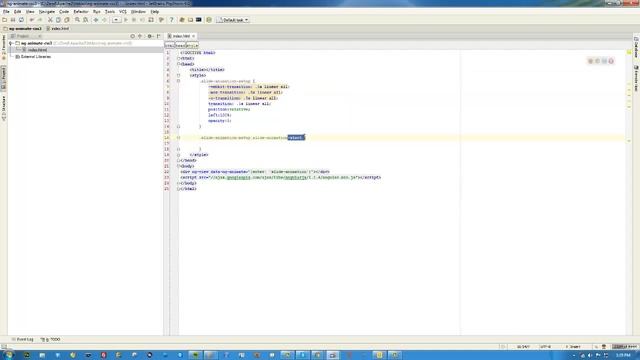The width and height of the screenshot is (640, 360).
Task: Collapse the body tag fold marker
Action: point(178,166)
